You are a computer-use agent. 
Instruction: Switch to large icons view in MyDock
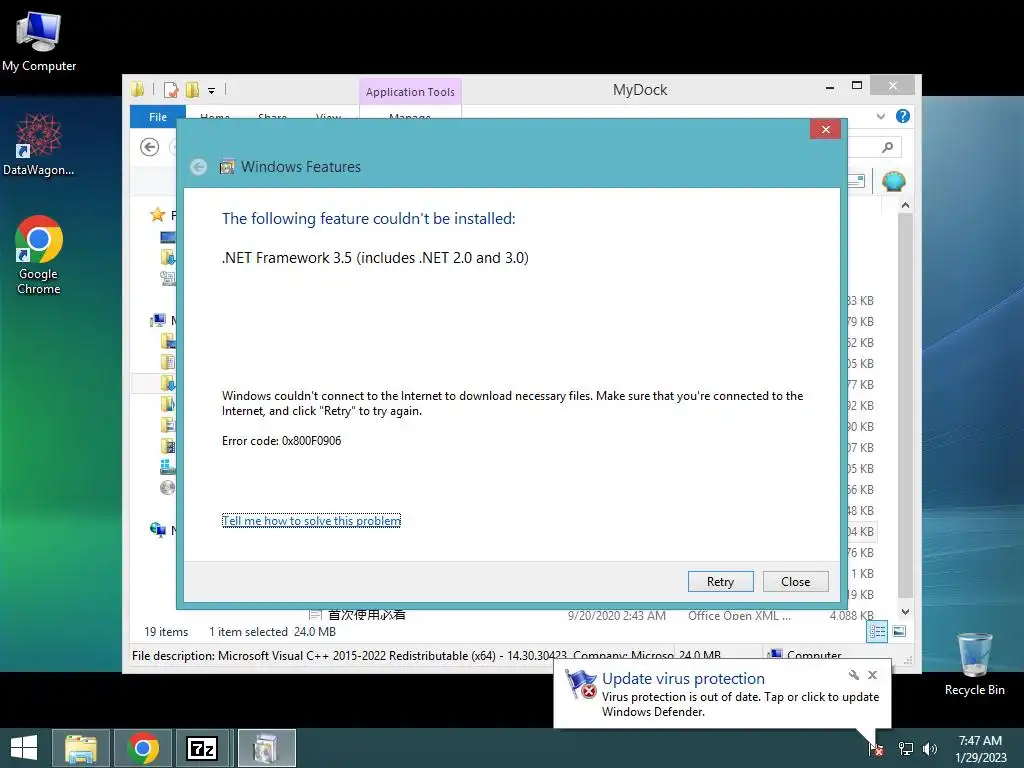click(899, 631)
